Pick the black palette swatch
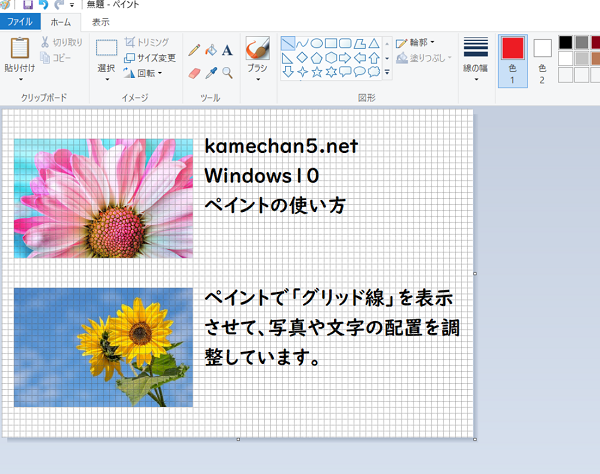 click(x=565, y=42)
